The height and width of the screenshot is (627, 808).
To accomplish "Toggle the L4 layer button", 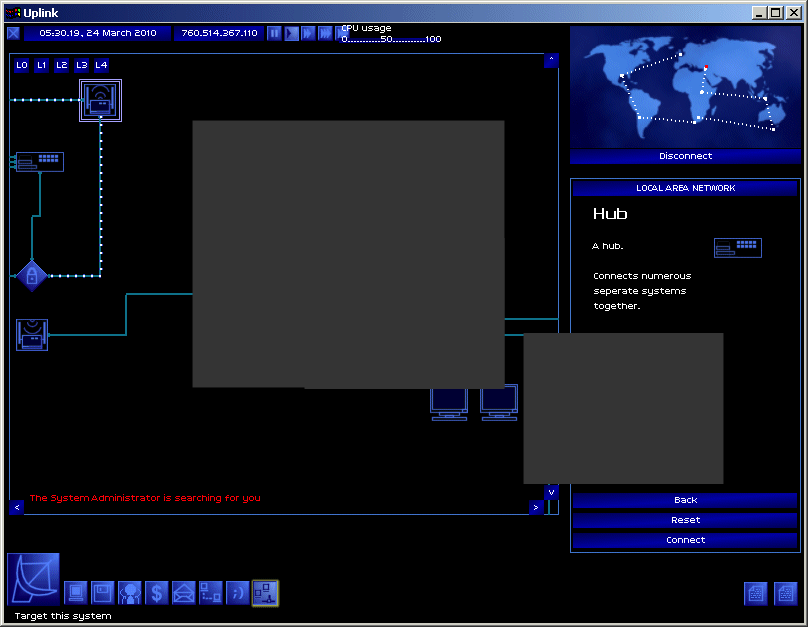I will tap(101, 65).
